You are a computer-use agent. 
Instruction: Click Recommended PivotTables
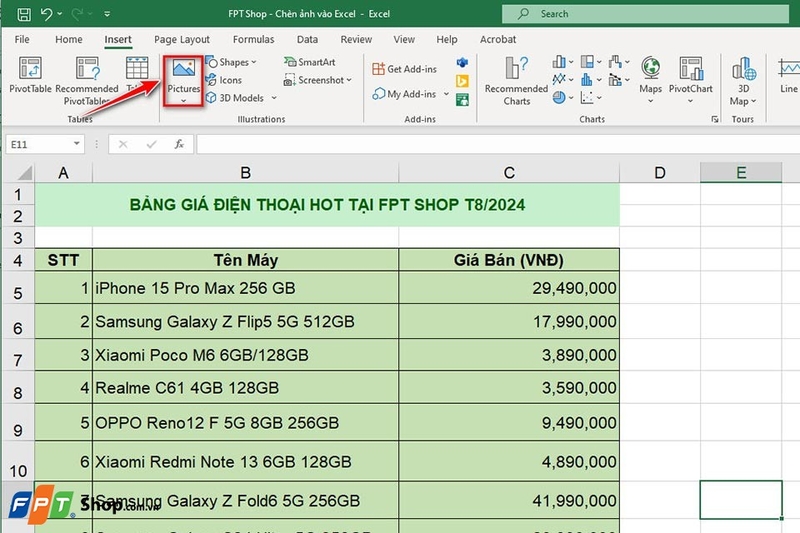click(x=87, y=81)
